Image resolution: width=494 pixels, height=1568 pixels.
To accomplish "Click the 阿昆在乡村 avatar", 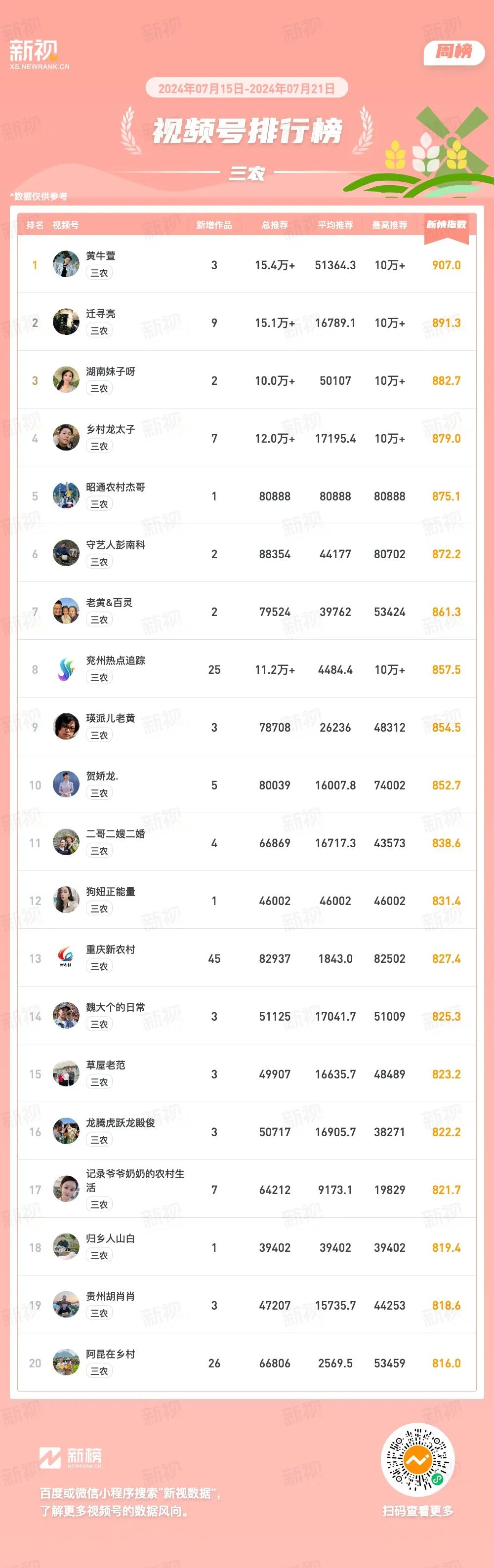I will point(66,1363).
